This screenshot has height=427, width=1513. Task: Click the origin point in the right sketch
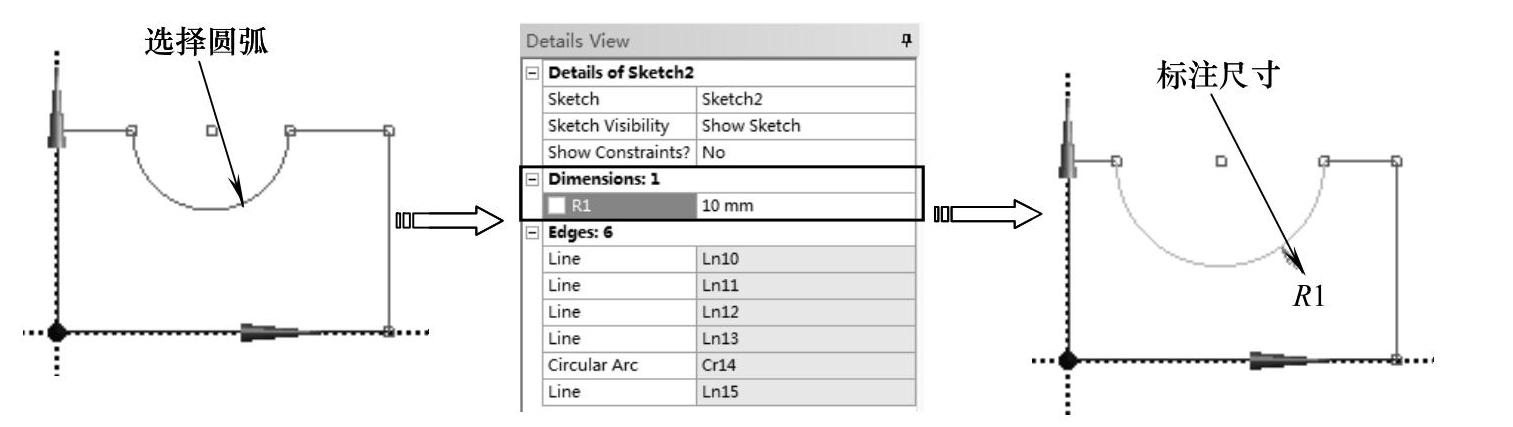[1069, 360]
